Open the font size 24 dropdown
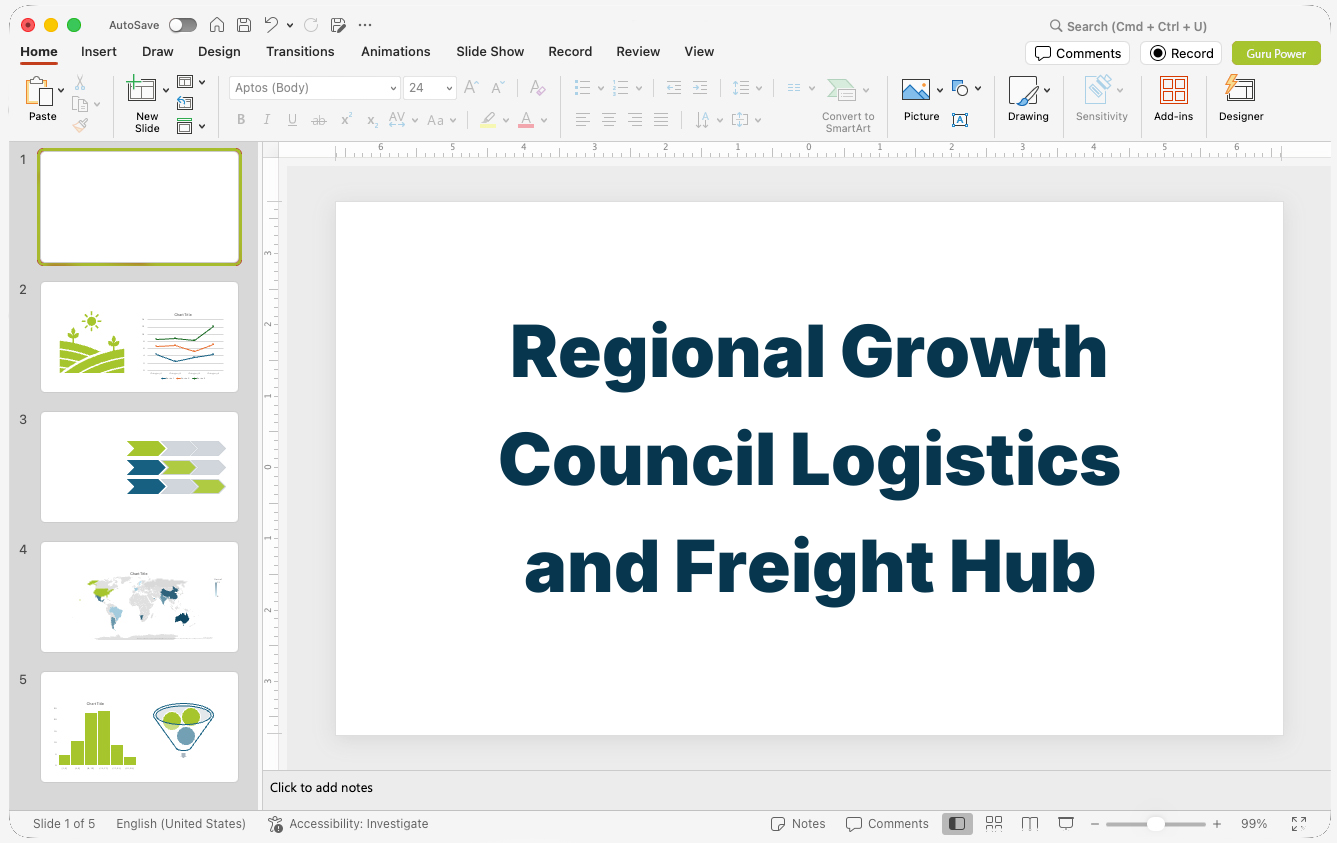 point(450,88)
